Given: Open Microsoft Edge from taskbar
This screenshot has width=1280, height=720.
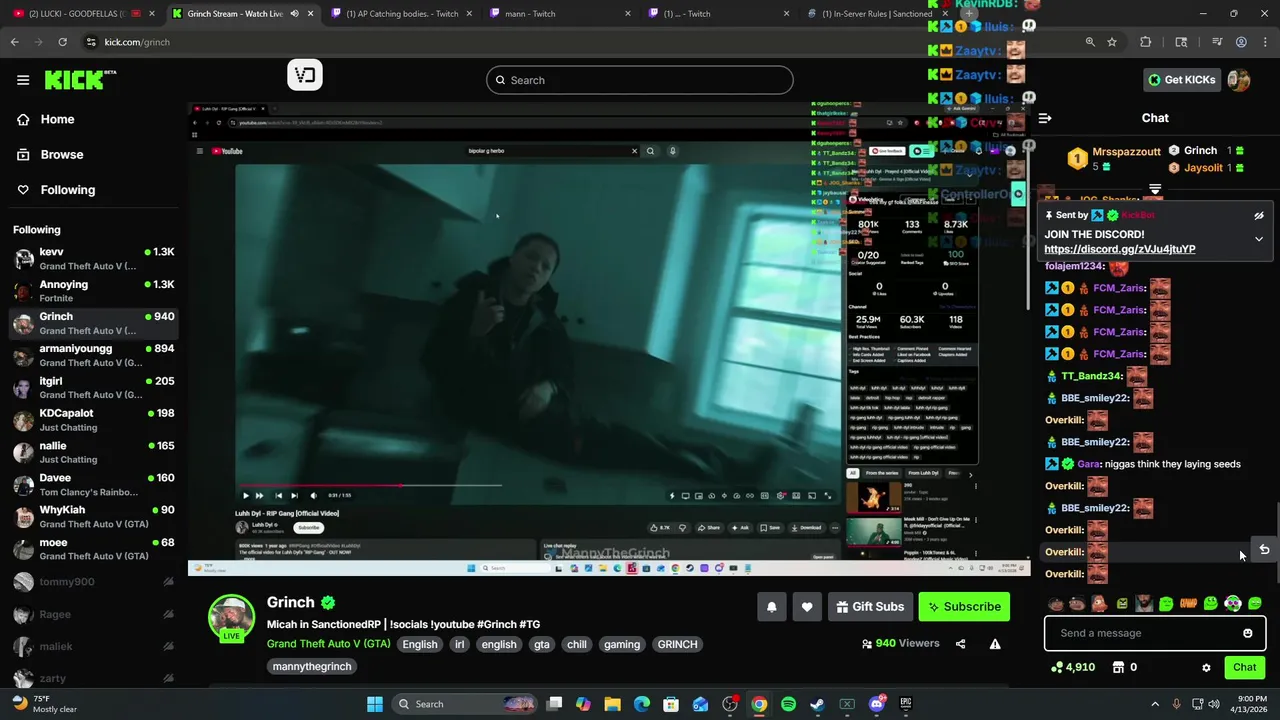Looking at the screenshot, I should point(642,704).
